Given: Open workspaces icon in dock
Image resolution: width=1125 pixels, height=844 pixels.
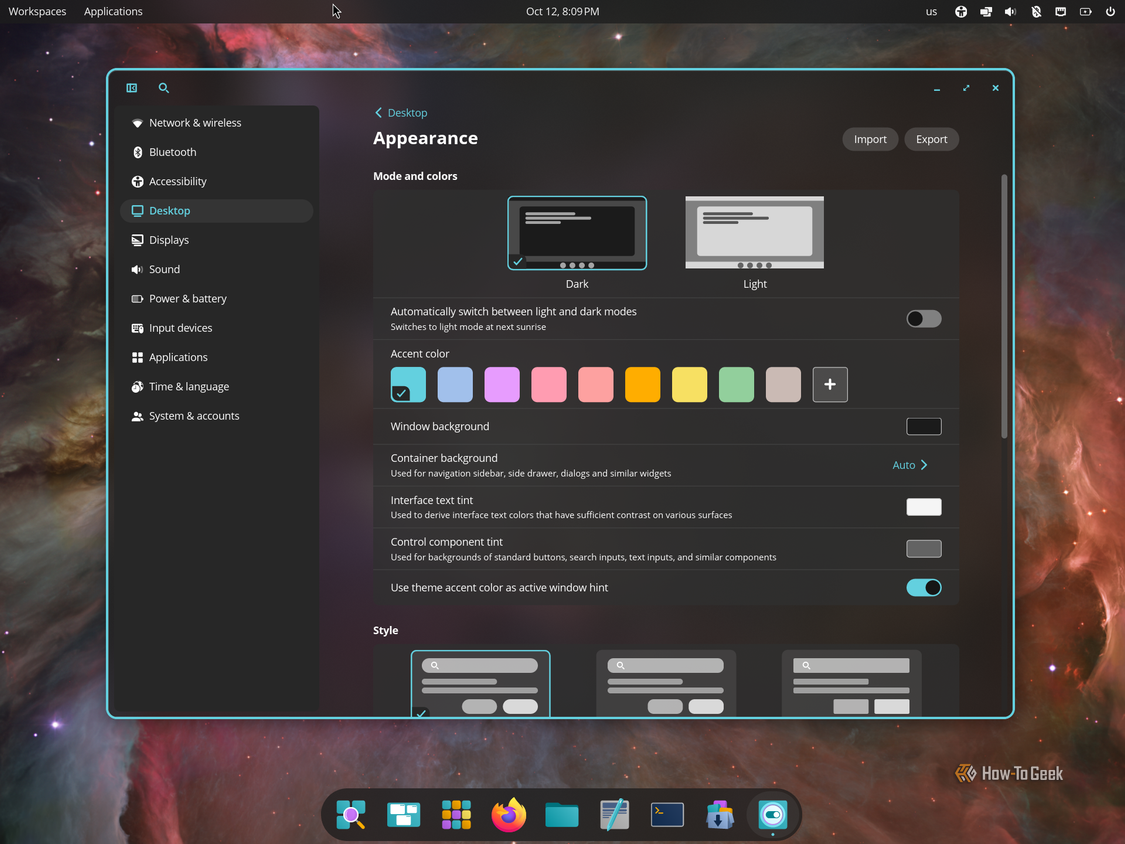Looking at the screenshot, I should [x=403, y=815].
